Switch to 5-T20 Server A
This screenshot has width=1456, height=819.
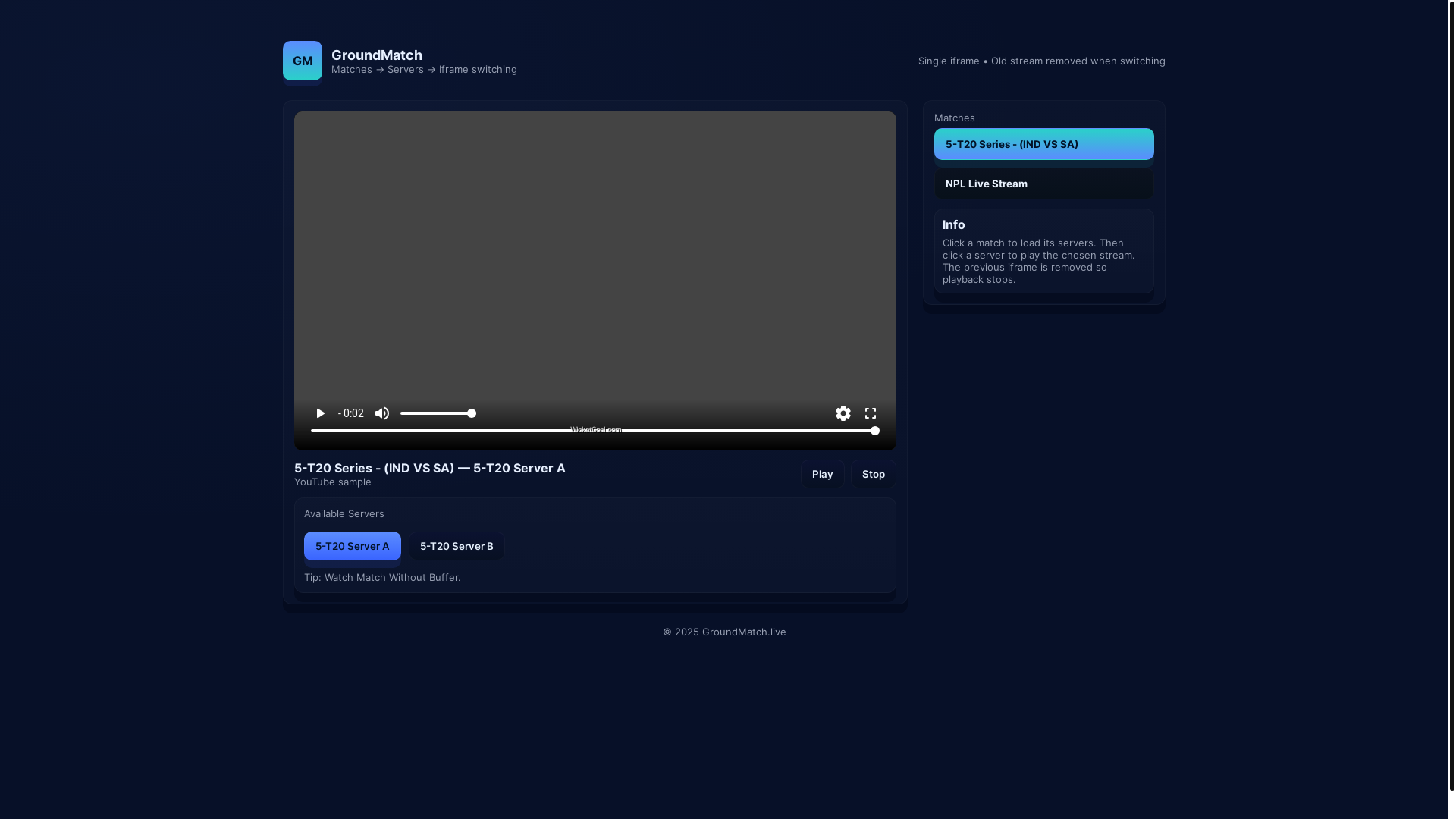(352, 546)
